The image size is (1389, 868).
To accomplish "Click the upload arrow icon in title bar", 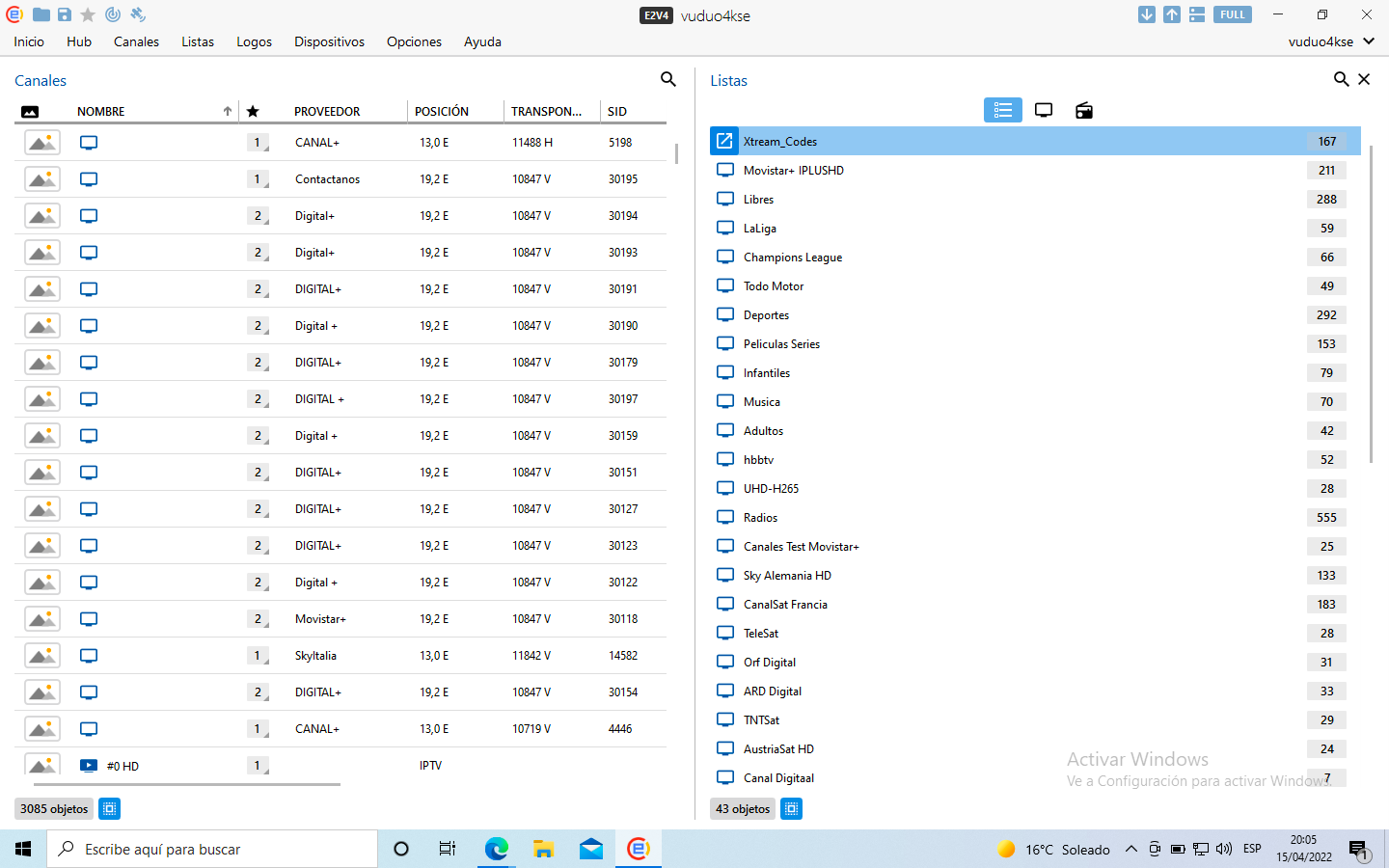I will pos(1171,14).
